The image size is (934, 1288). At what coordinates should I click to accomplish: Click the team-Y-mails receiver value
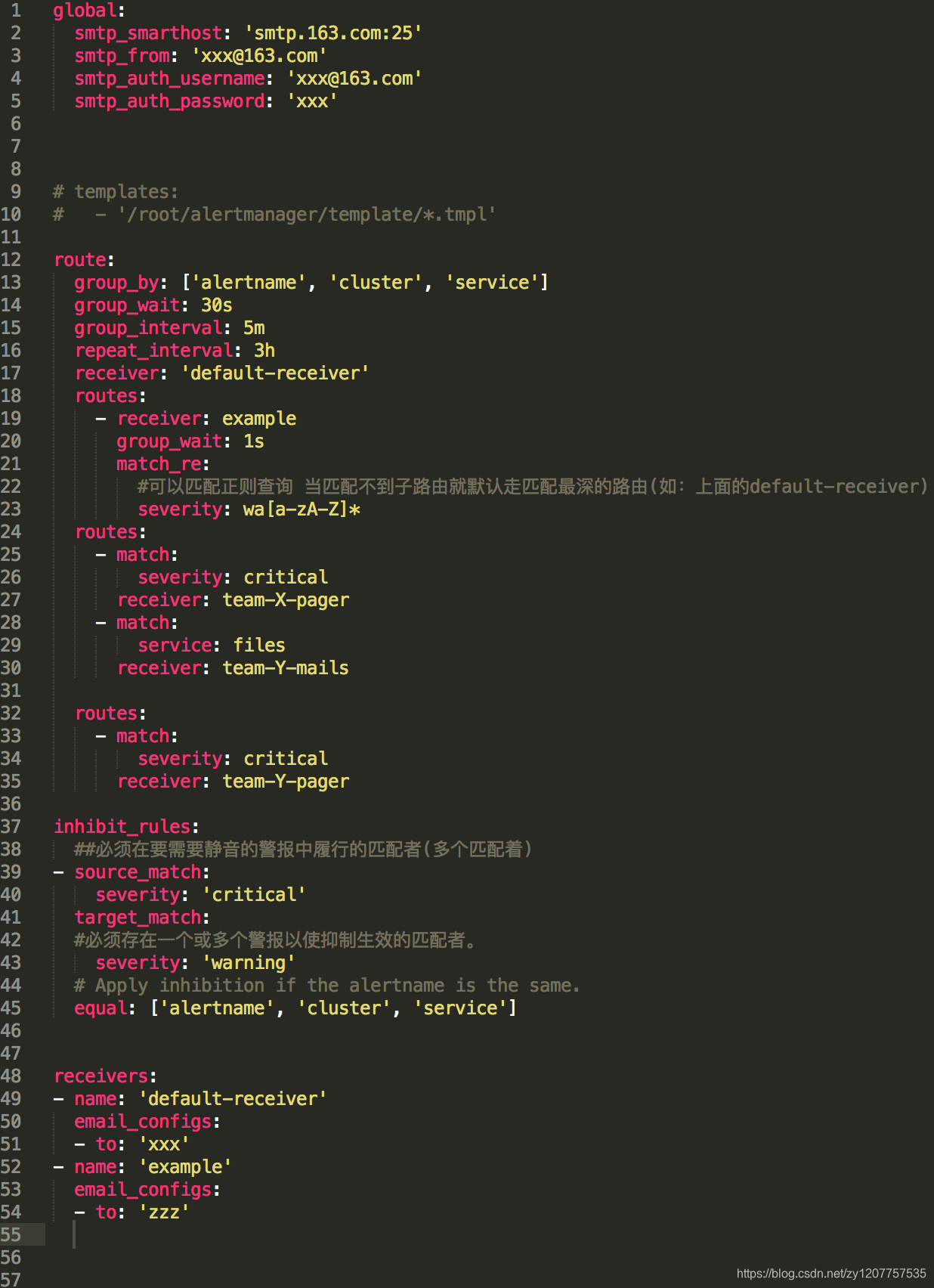pyautogui.click(x=286, y=668)
